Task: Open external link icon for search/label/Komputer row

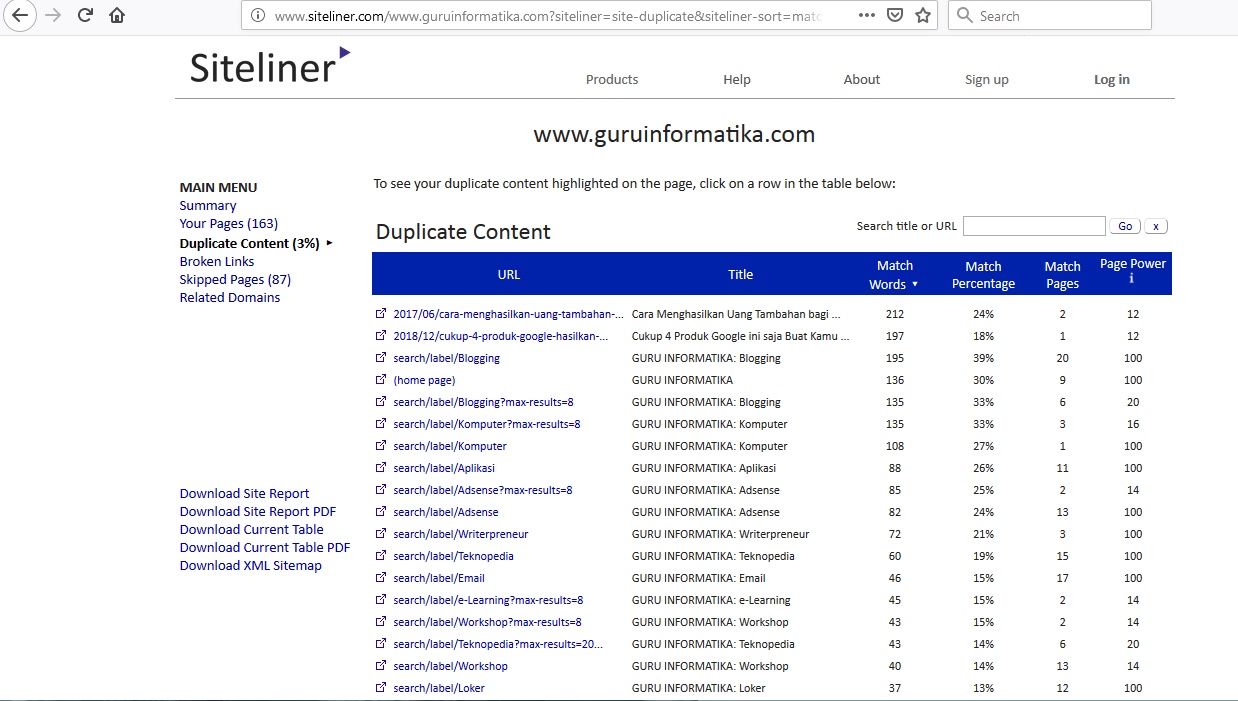Action: pyautogui.click(x=380, y=445)
